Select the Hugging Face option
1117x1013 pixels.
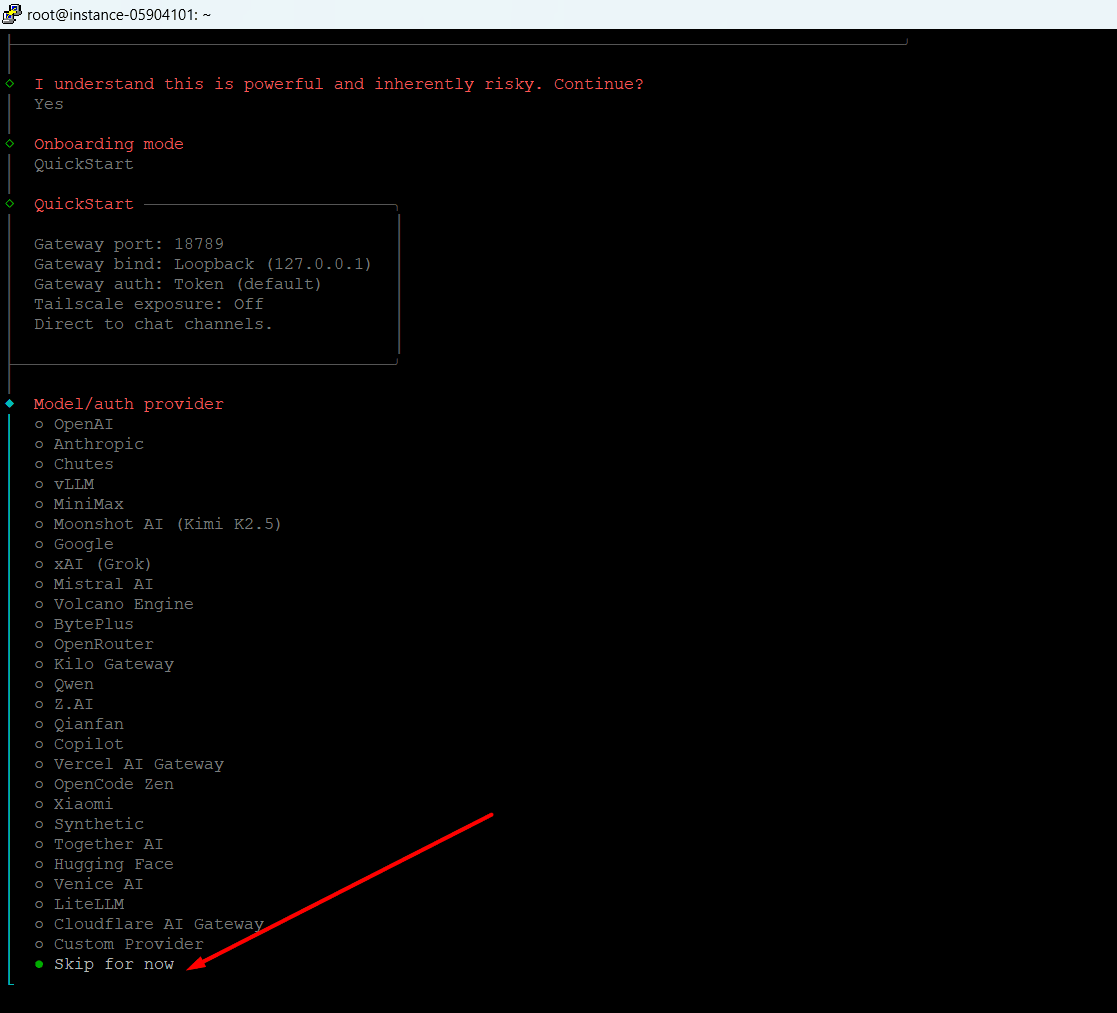click(113, 864)
